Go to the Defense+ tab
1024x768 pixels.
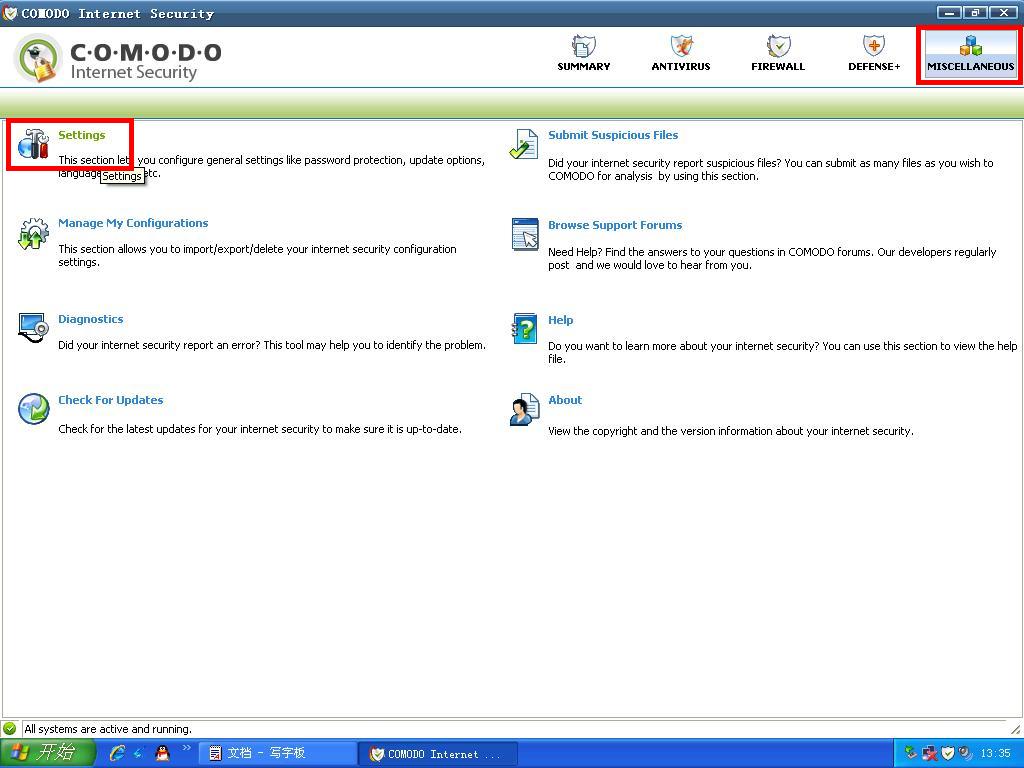click(874, 54)
